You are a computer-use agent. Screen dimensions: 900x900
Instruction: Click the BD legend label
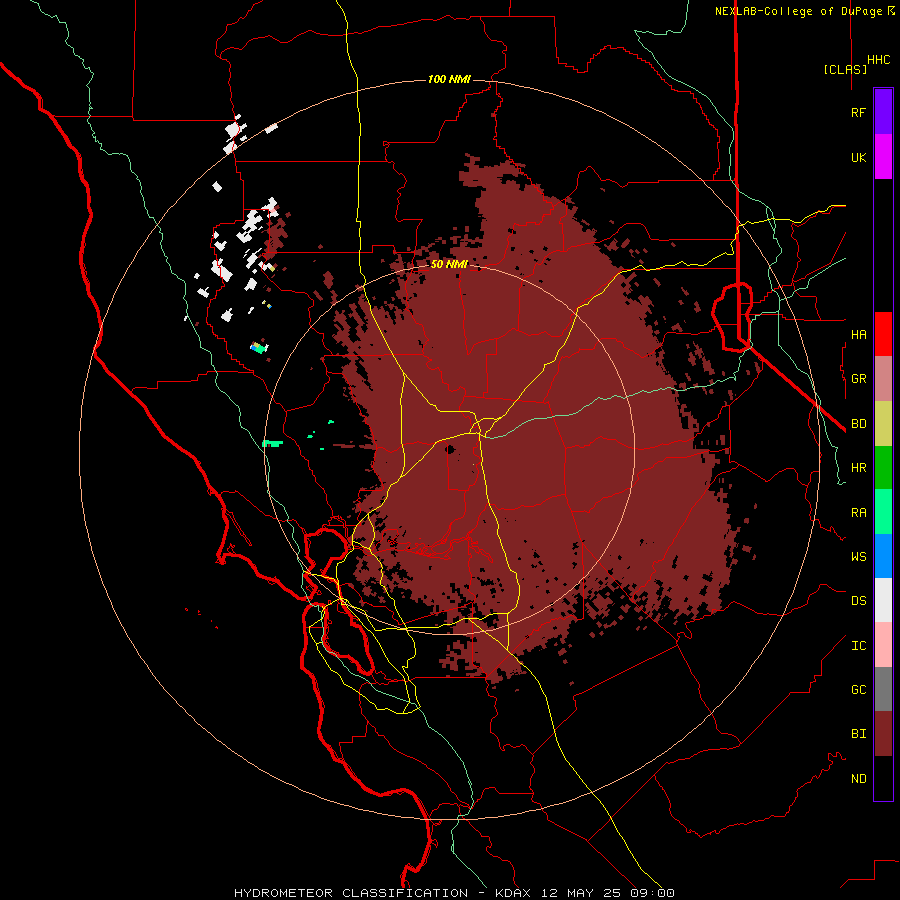click(x=858, y=424)
